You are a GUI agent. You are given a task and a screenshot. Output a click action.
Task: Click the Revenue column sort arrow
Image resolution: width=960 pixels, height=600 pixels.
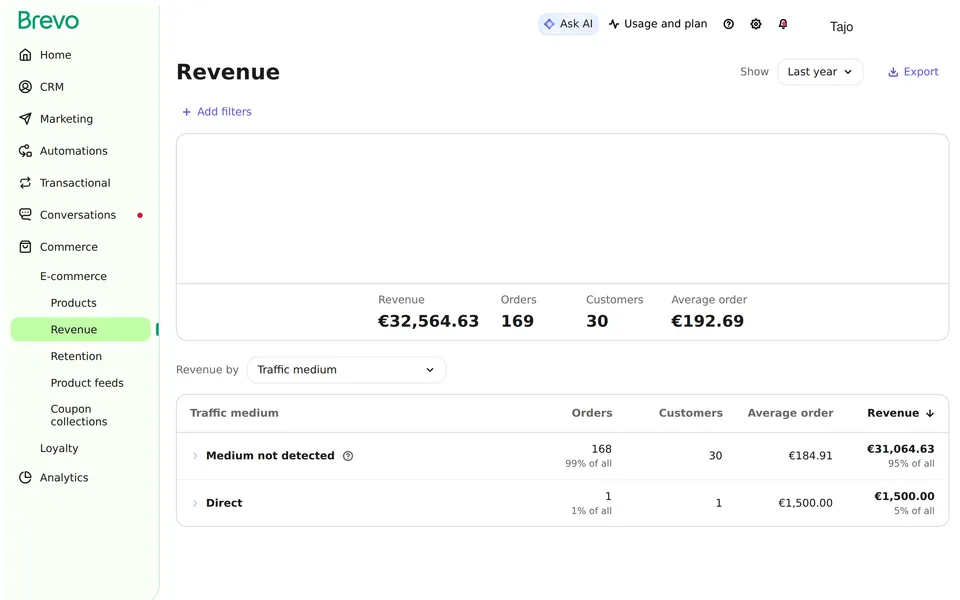click(930, 413)
